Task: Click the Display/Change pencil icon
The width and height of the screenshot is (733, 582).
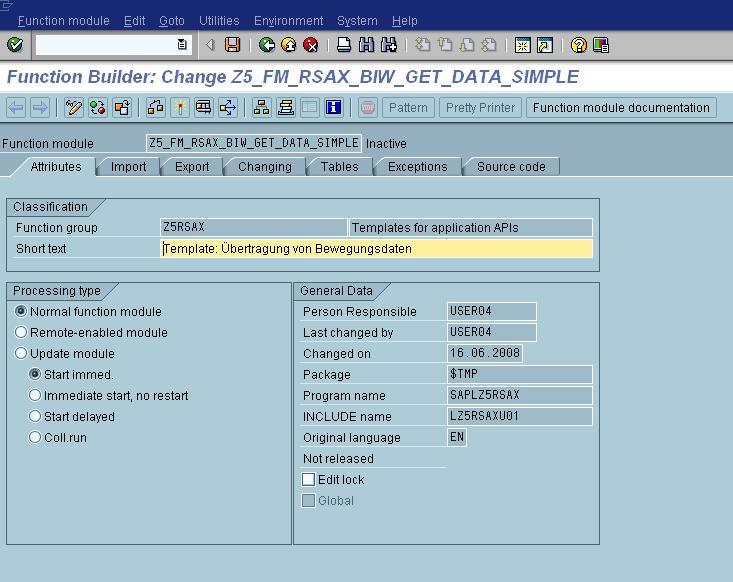Action: [73, 108]
